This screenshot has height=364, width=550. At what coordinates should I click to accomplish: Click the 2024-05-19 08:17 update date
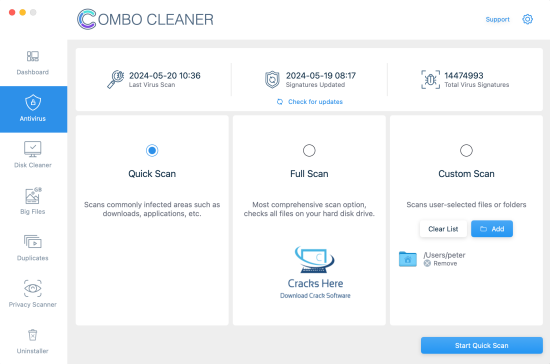click(321, 75)
